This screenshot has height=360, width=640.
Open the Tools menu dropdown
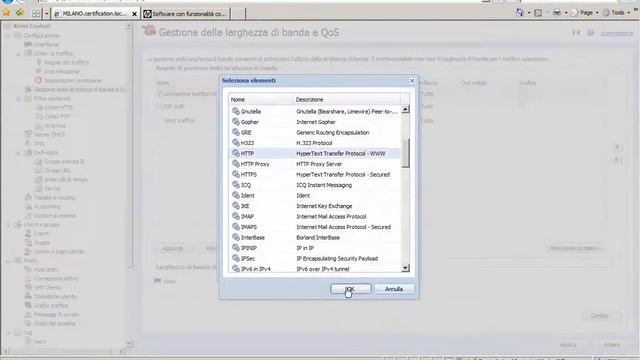pos(616,13)
